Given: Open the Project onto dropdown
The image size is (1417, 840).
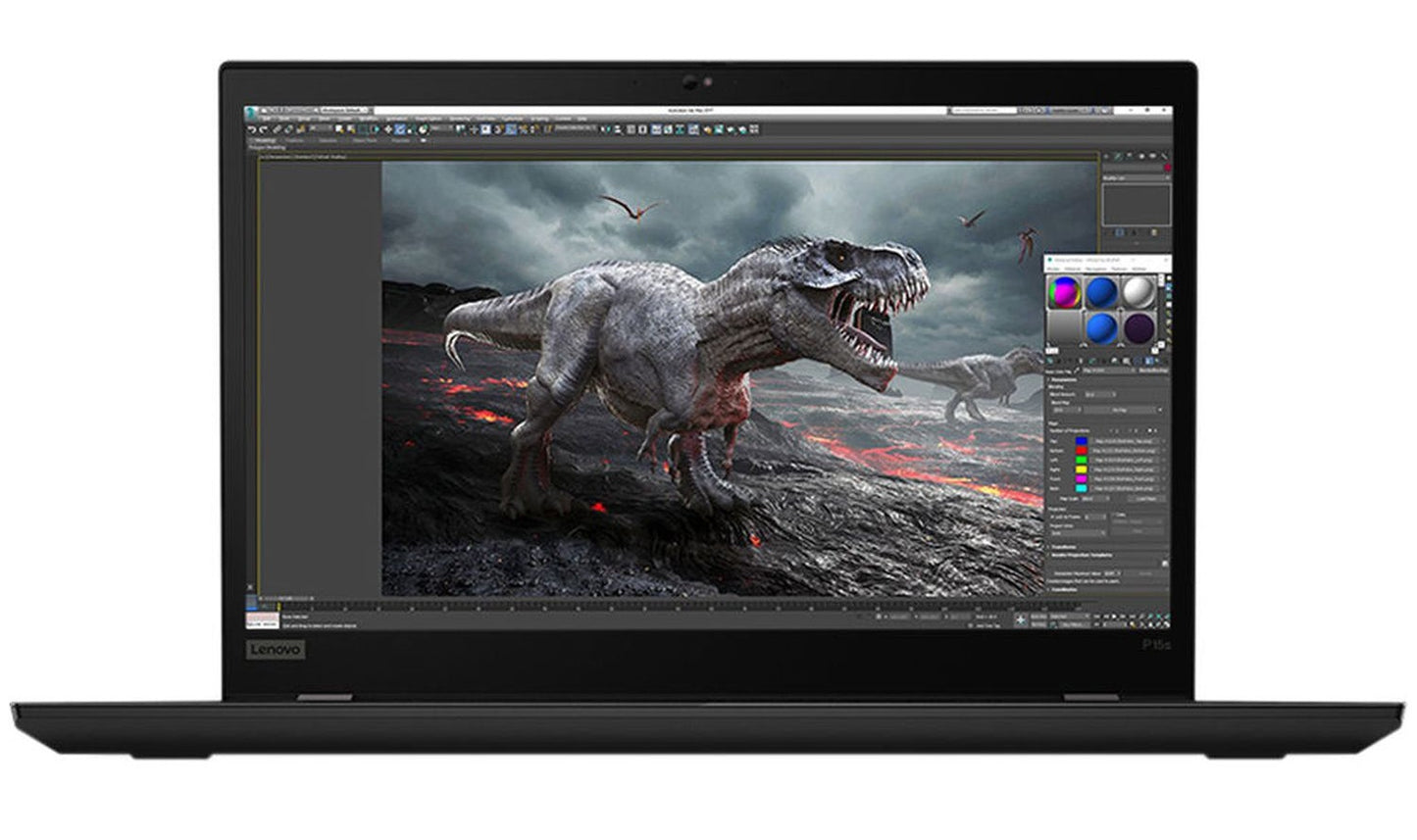Looking at the screenshot, I should [x=1078, y=533].
